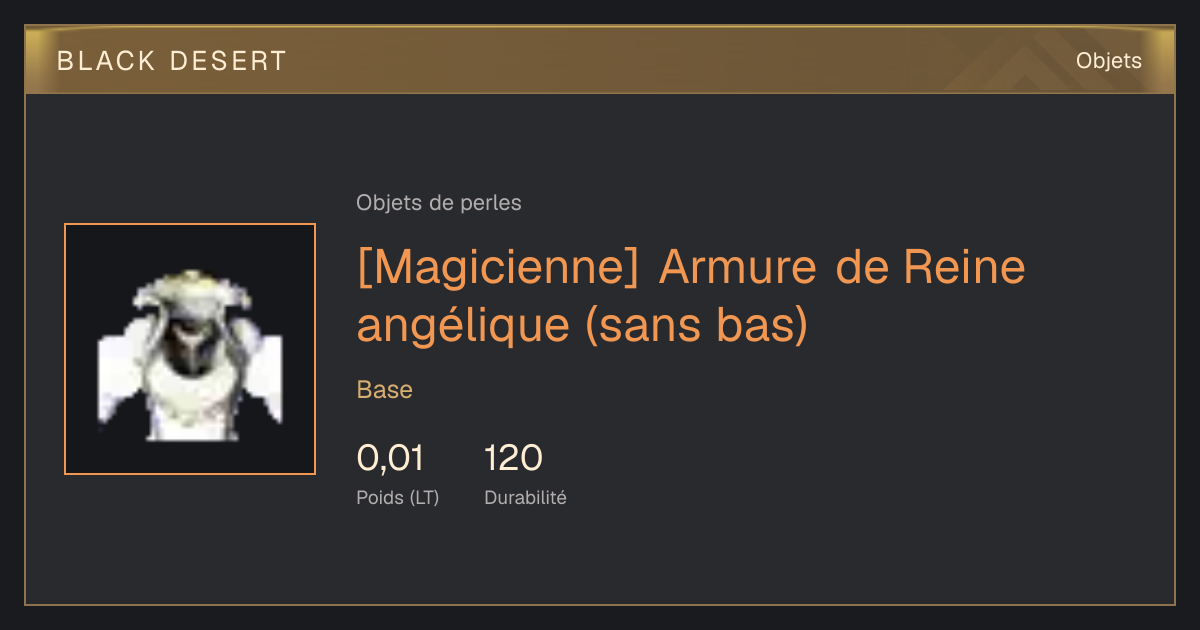
Task: Select the Base grade label
Action: click(385, 390)
